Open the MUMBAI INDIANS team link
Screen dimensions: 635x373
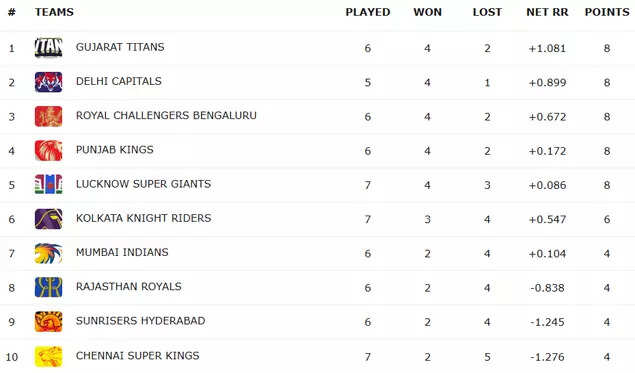click(122, 252)
